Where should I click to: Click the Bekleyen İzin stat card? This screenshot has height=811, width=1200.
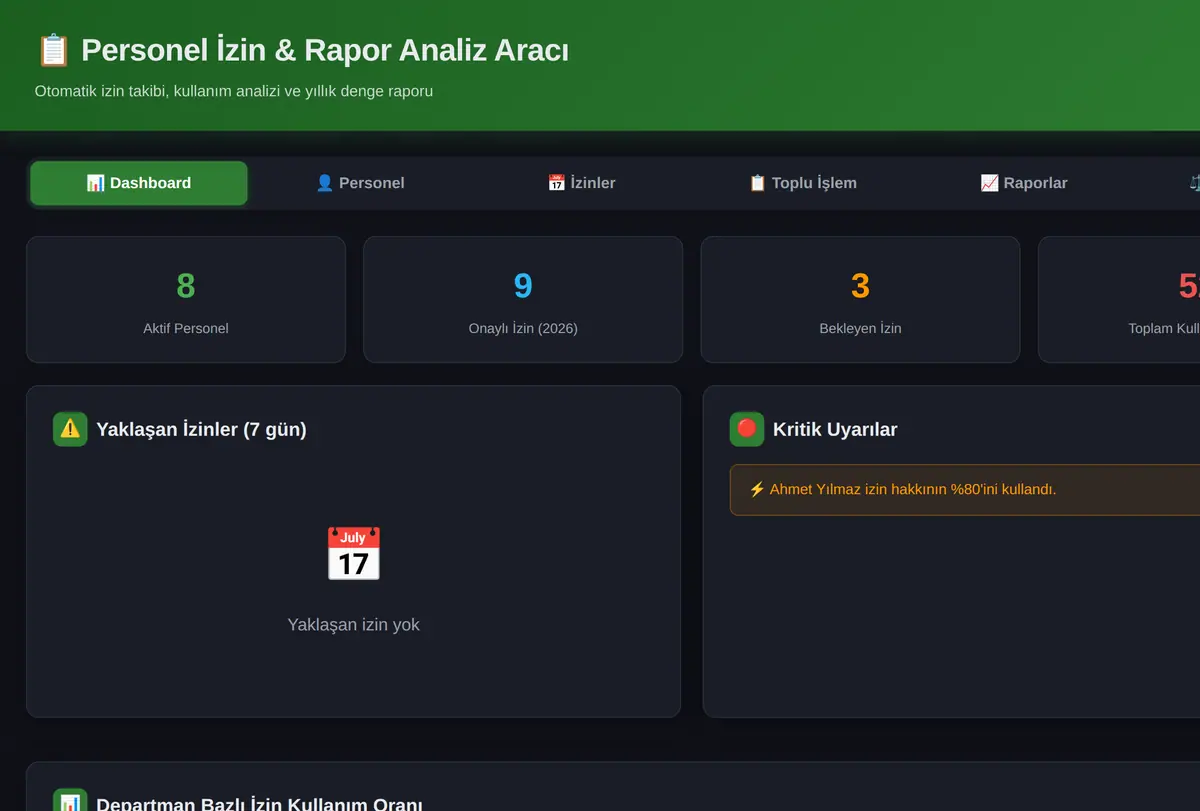click(860, 299)
